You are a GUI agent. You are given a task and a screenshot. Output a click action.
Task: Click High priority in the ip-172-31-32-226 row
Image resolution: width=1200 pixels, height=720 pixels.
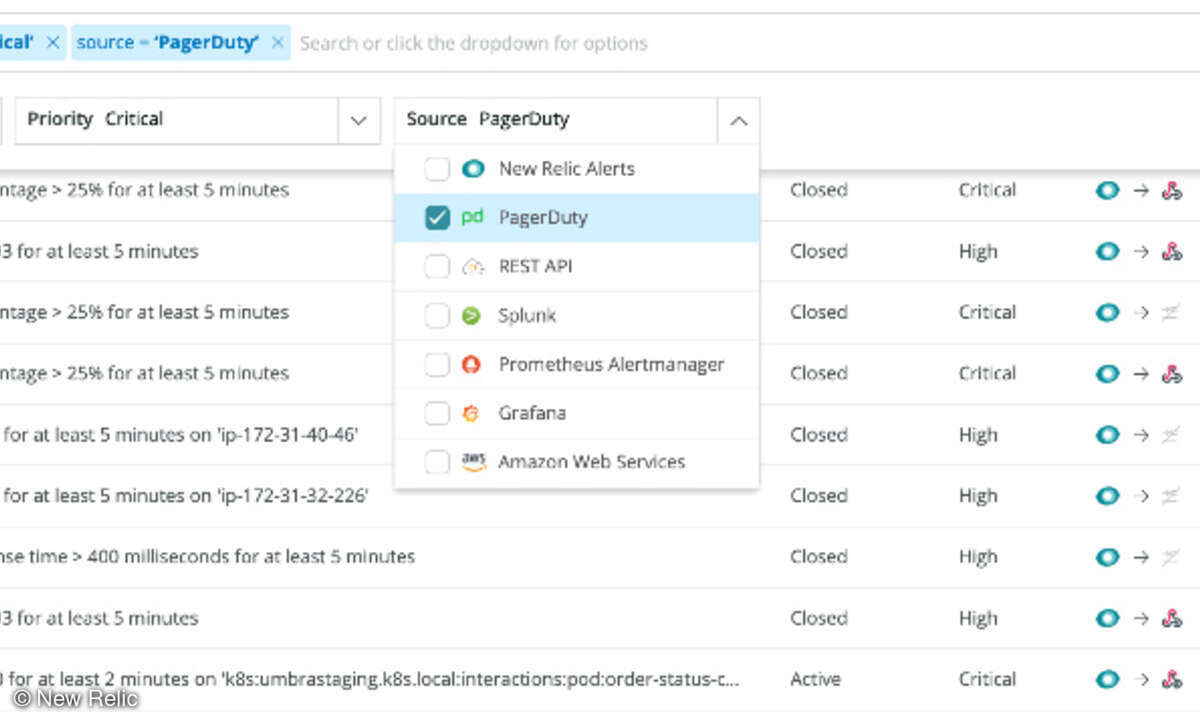pos(978,496)
